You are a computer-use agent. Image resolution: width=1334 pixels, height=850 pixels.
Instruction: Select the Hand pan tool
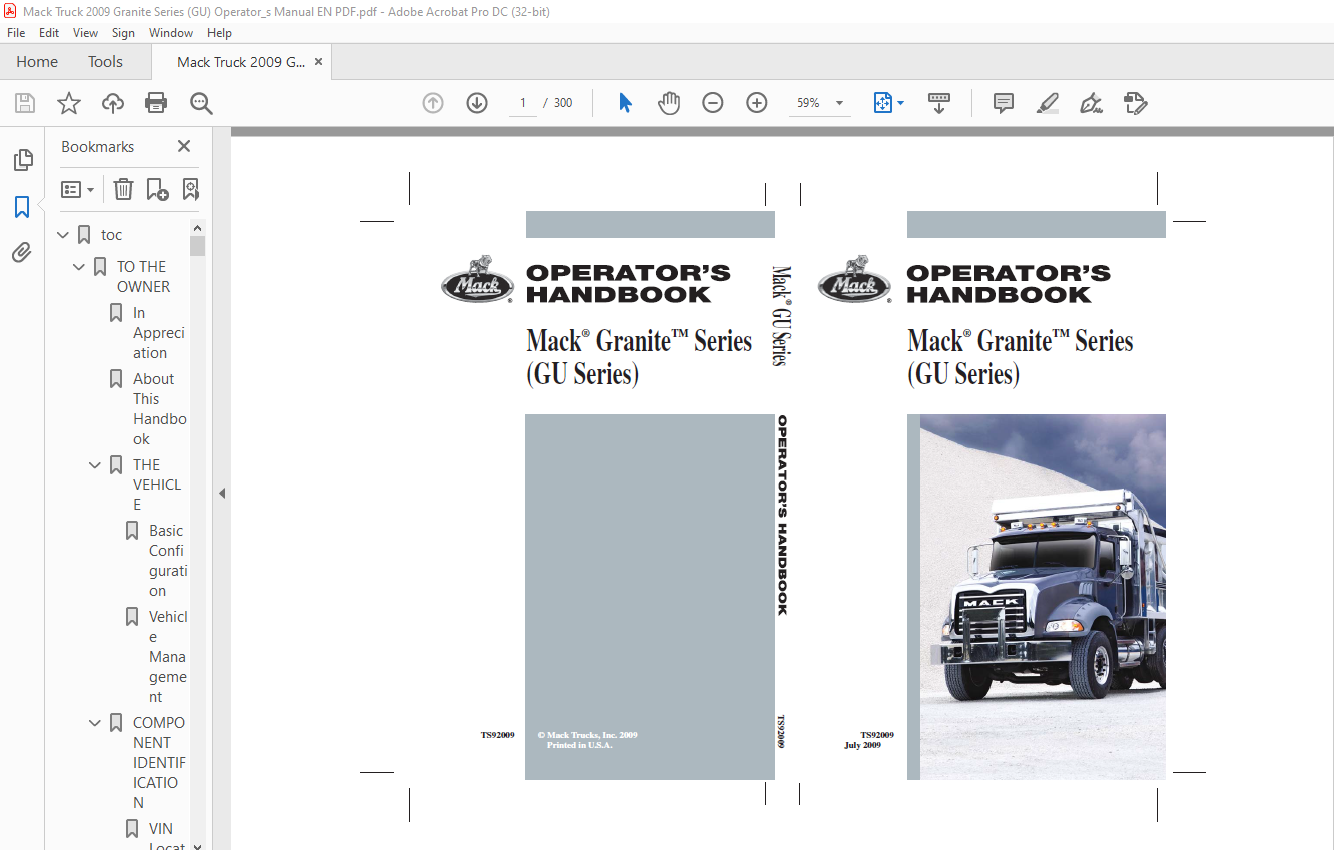point(669,103)
